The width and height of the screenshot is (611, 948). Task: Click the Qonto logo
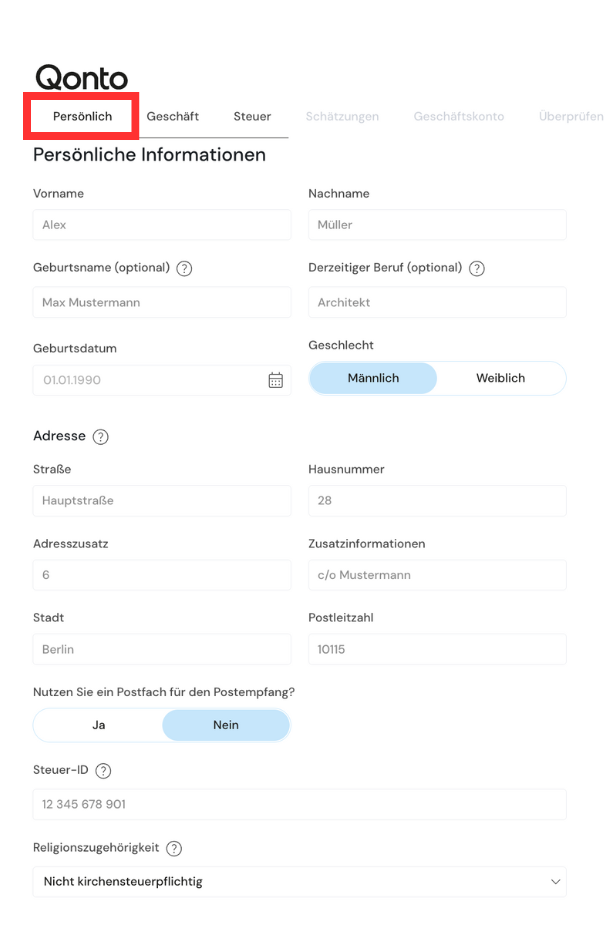(x=82, y=78)
